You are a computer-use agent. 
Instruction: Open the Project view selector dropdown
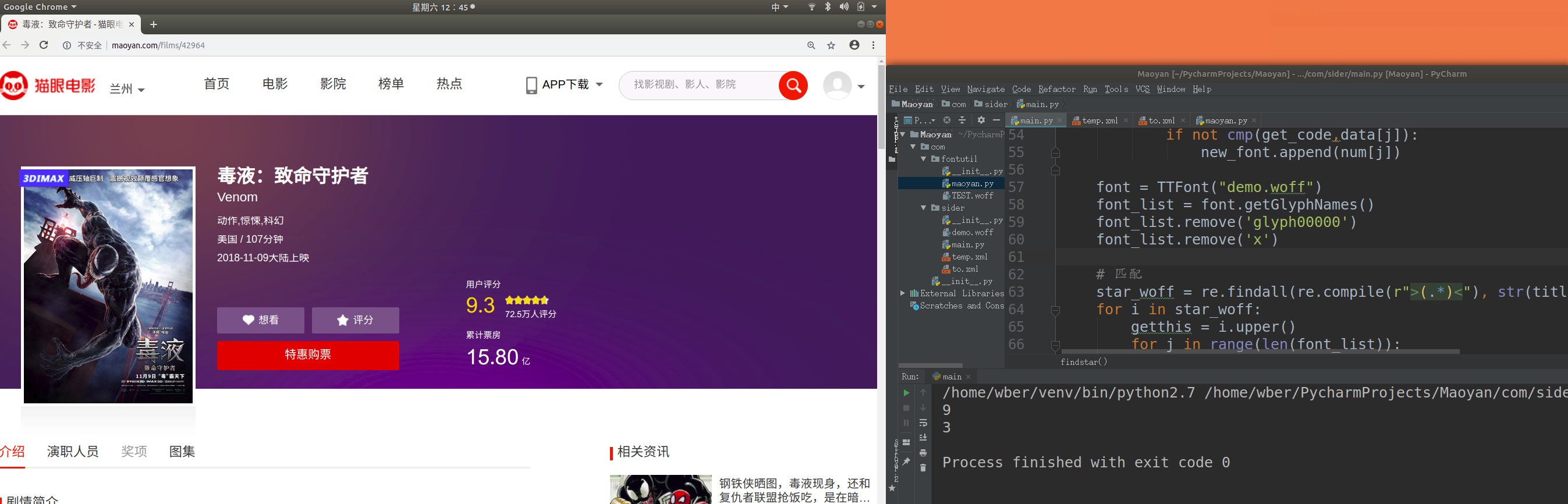point(919,120)
